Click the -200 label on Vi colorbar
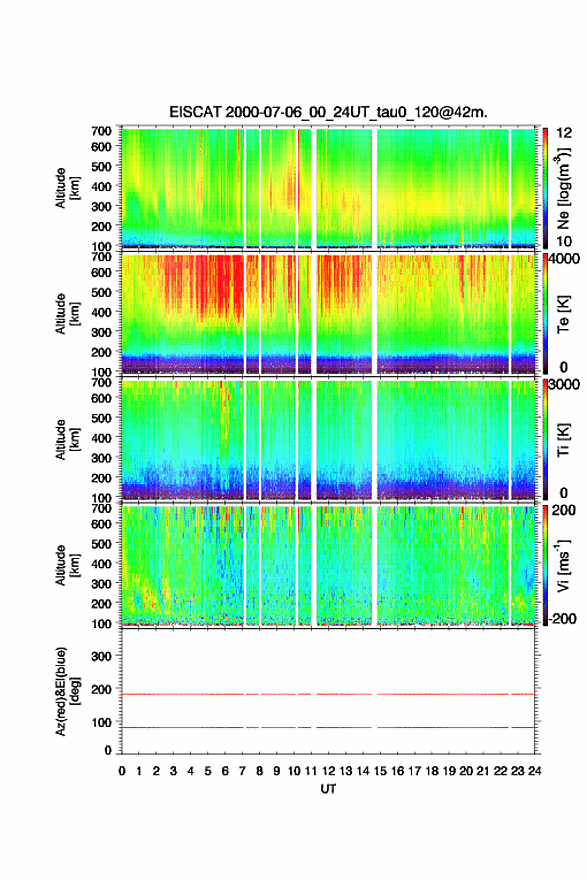Image resolution: width=587 pixels, height=880 pixels. pos(560,618)
